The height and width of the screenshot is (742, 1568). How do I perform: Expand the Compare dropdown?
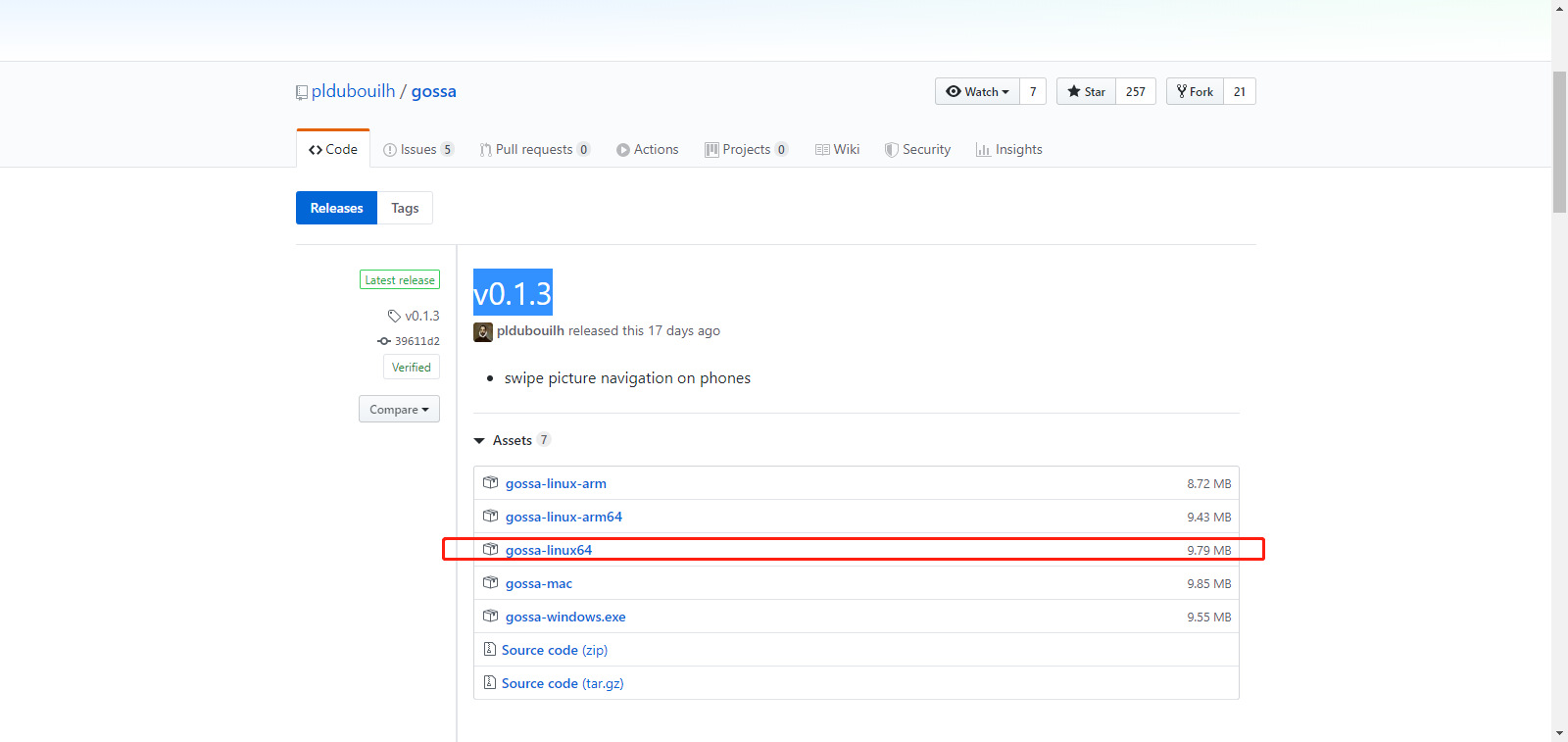(399, 409)
